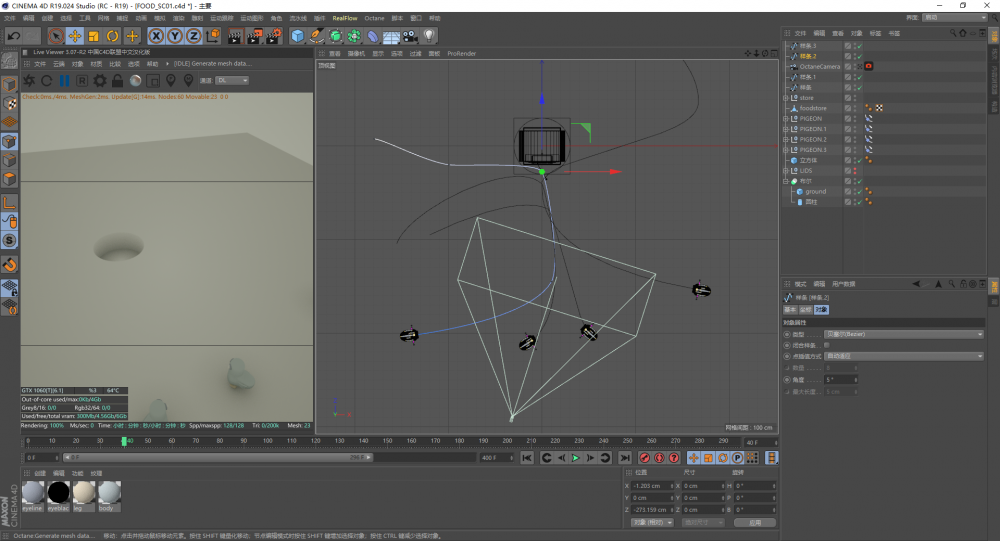Open the Octane menu
Viewport: 1000px width, 541px height.
pos(374,18)
